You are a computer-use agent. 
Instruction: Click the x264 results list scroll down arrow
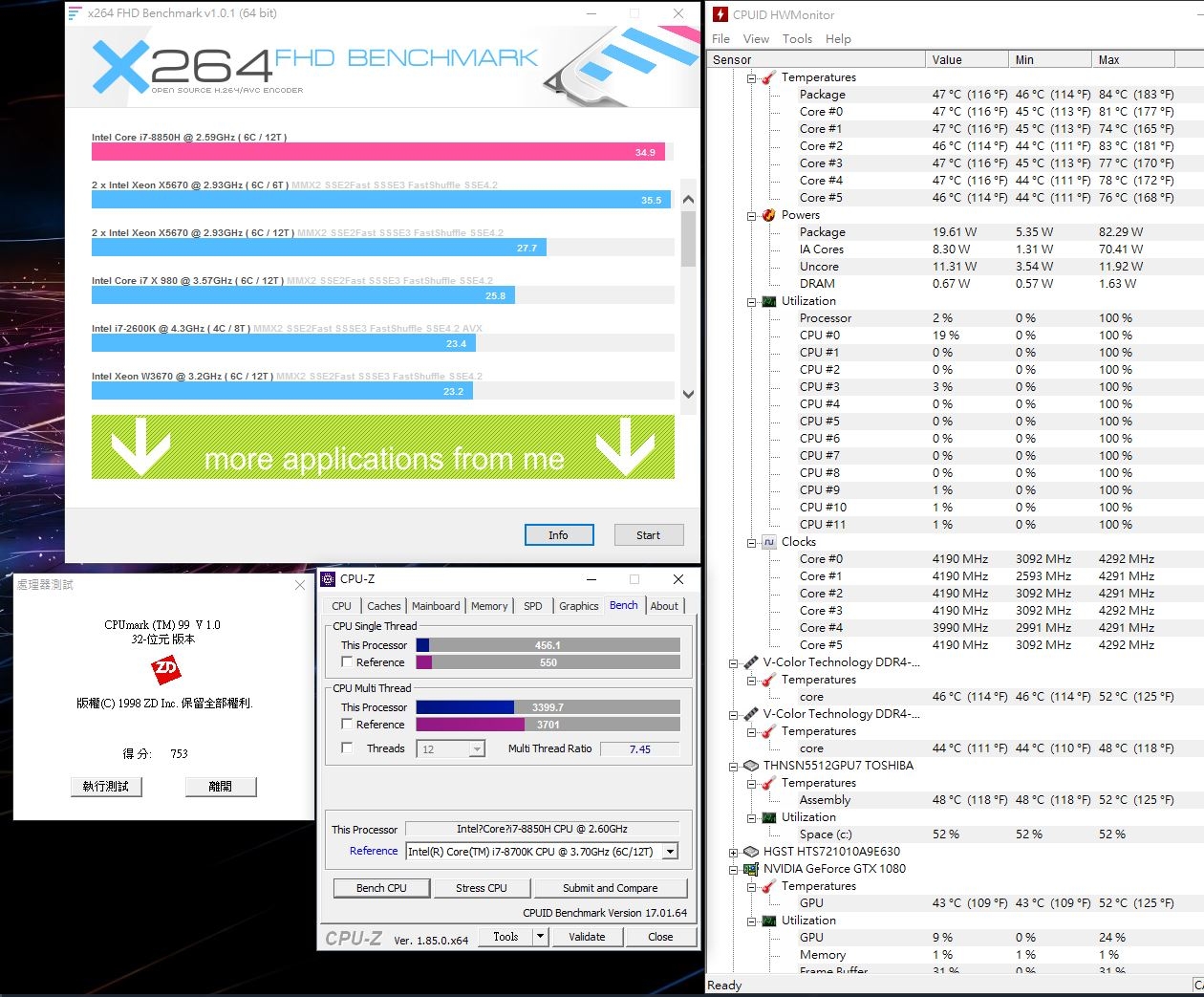pos(688,394)
